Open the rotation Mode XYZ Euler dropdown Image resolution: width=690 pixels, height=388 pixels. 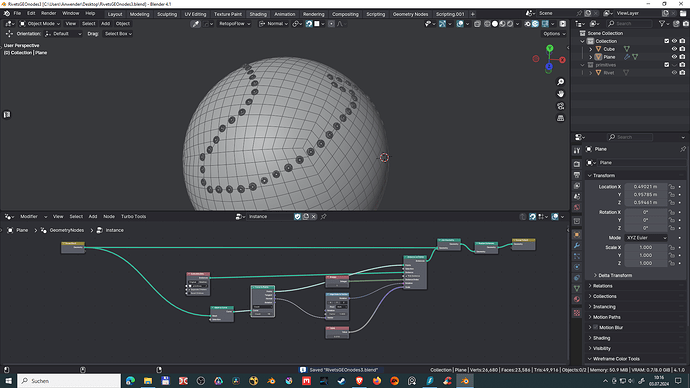click(646, 238)
